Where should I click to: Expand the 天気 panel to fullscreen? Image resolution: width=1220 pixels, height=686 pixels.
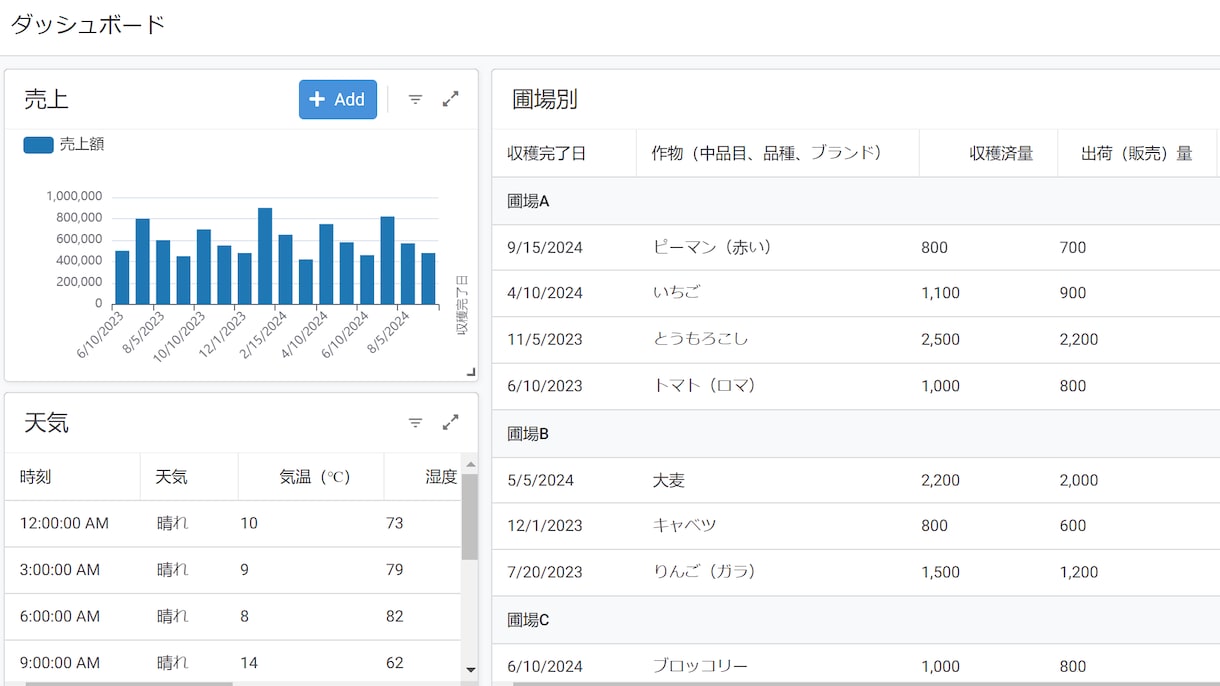pos(451,423)
